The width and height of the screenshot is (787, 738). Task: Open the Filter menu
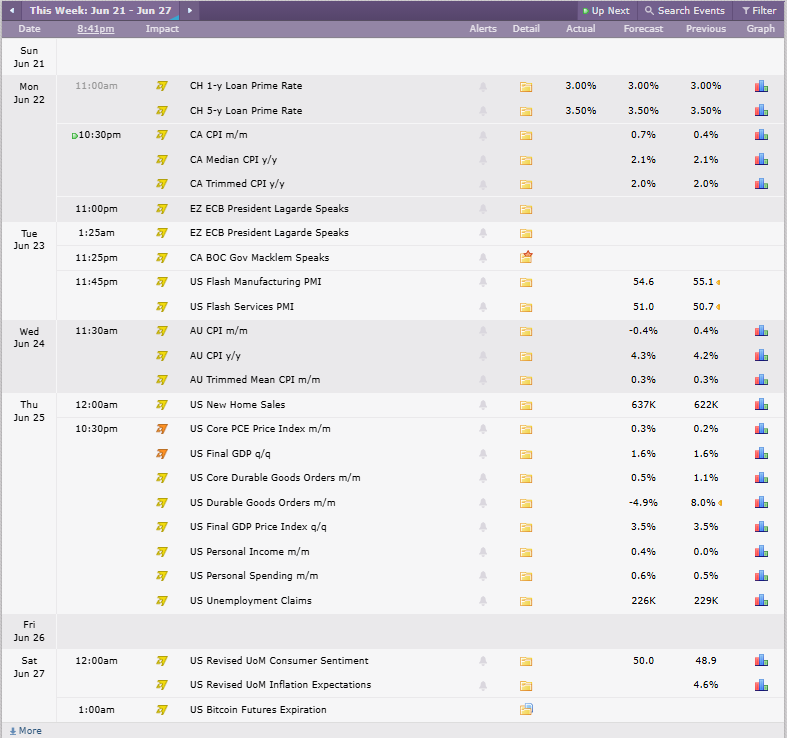pyautogui.click(x=759, y=11)
